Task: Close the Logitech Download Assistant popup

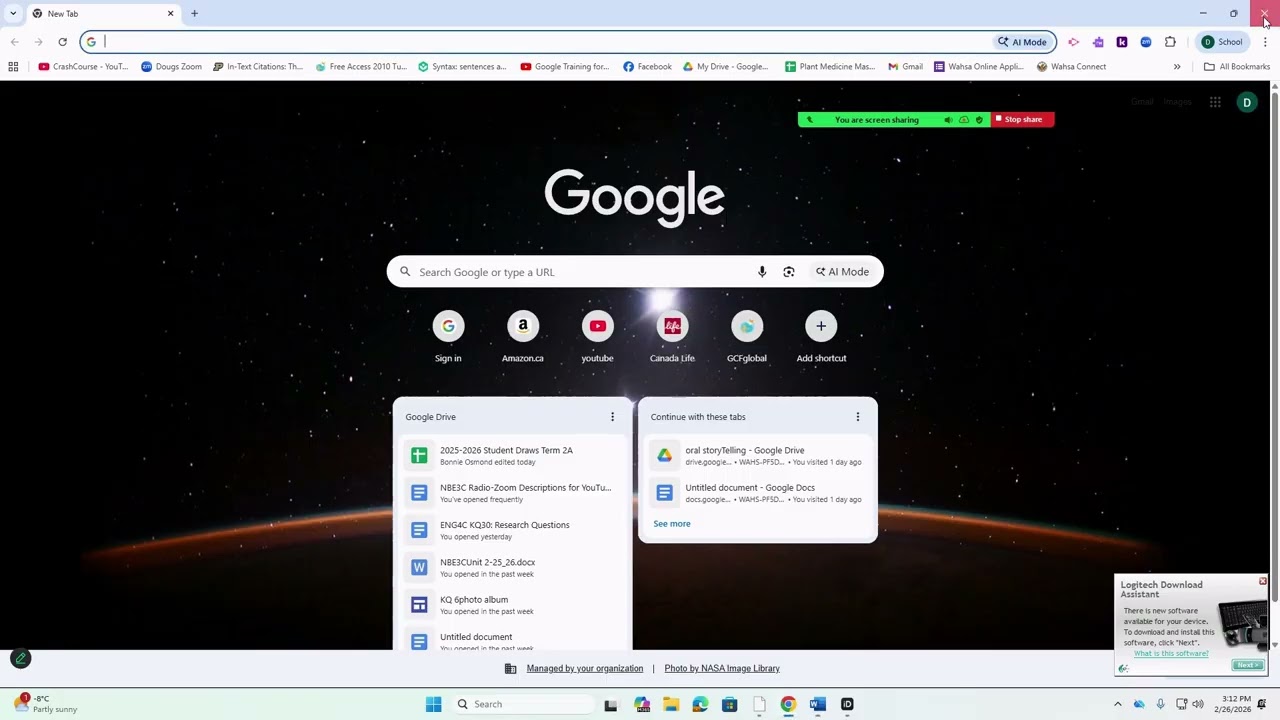Action: tap(1262, 581)
